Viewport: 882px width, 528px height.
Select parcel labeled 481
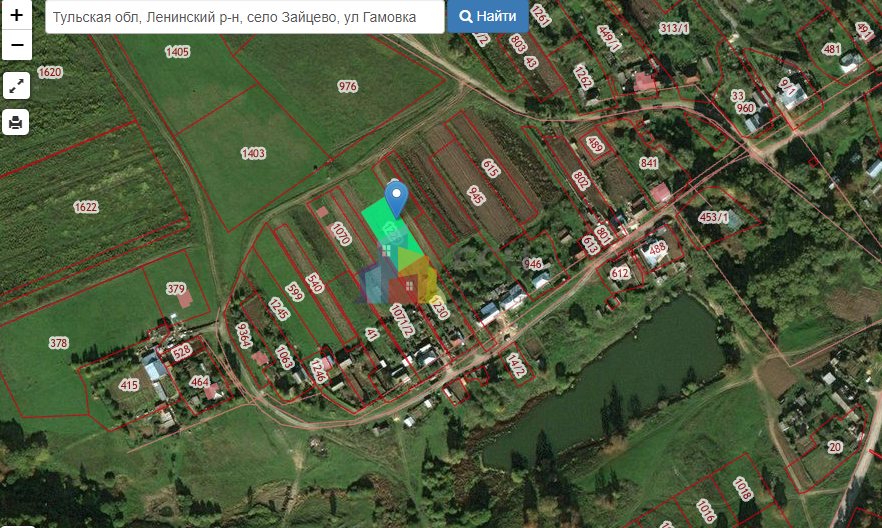[x=831, y=49]
